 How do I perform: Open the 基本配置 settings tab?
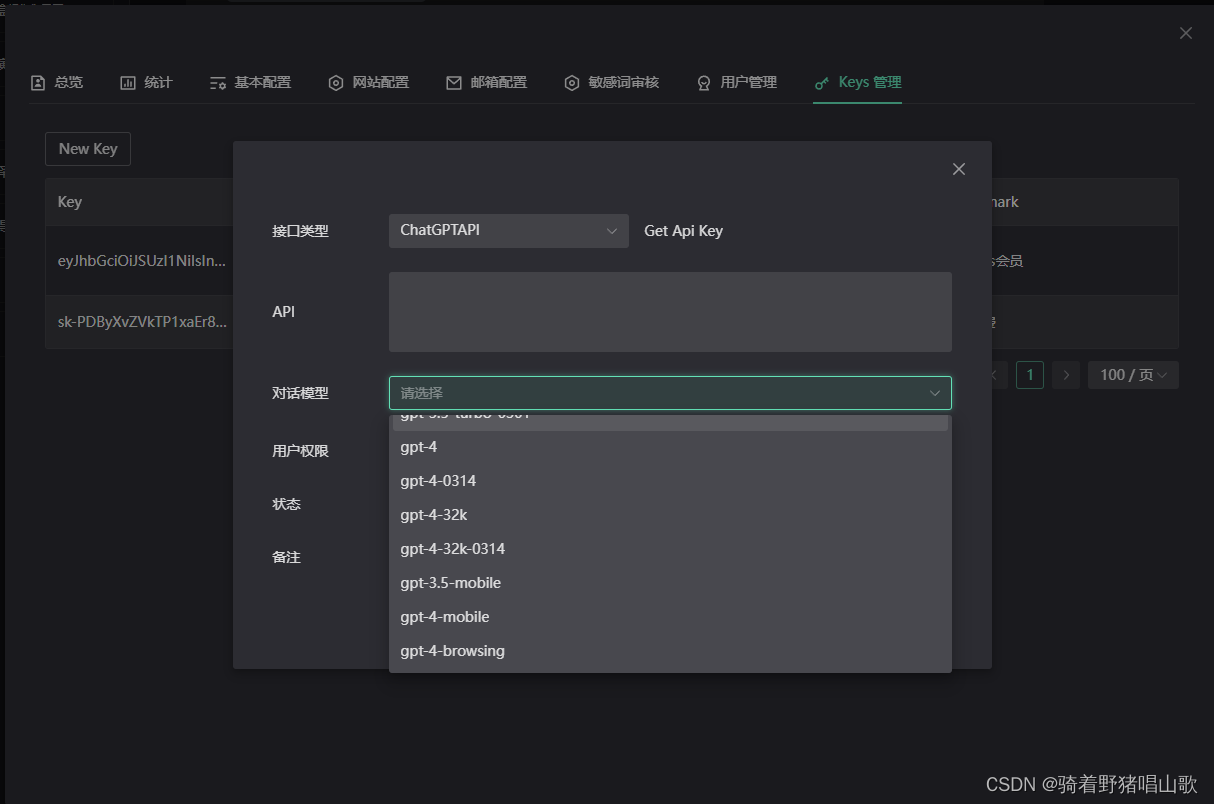[x=250, y=82]
